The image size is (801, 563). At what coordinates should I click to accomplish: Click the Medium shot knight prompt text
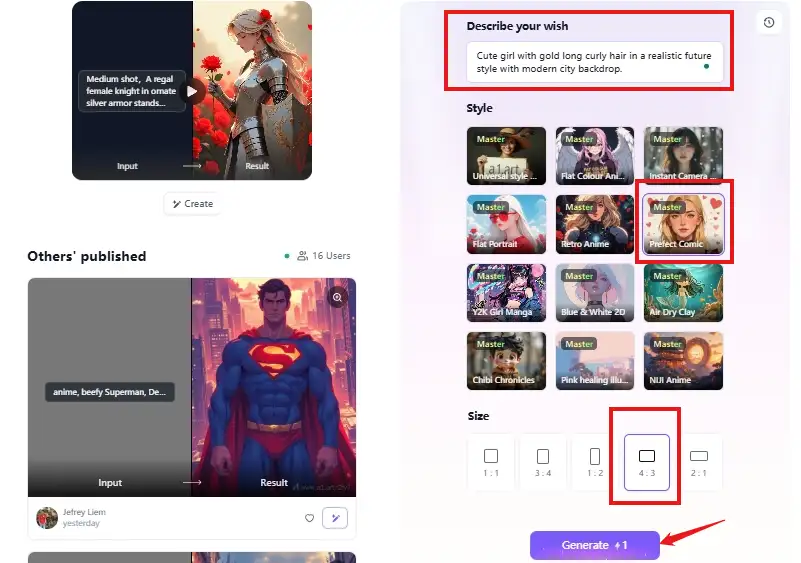pyautogui.click(x=131, y=91)
